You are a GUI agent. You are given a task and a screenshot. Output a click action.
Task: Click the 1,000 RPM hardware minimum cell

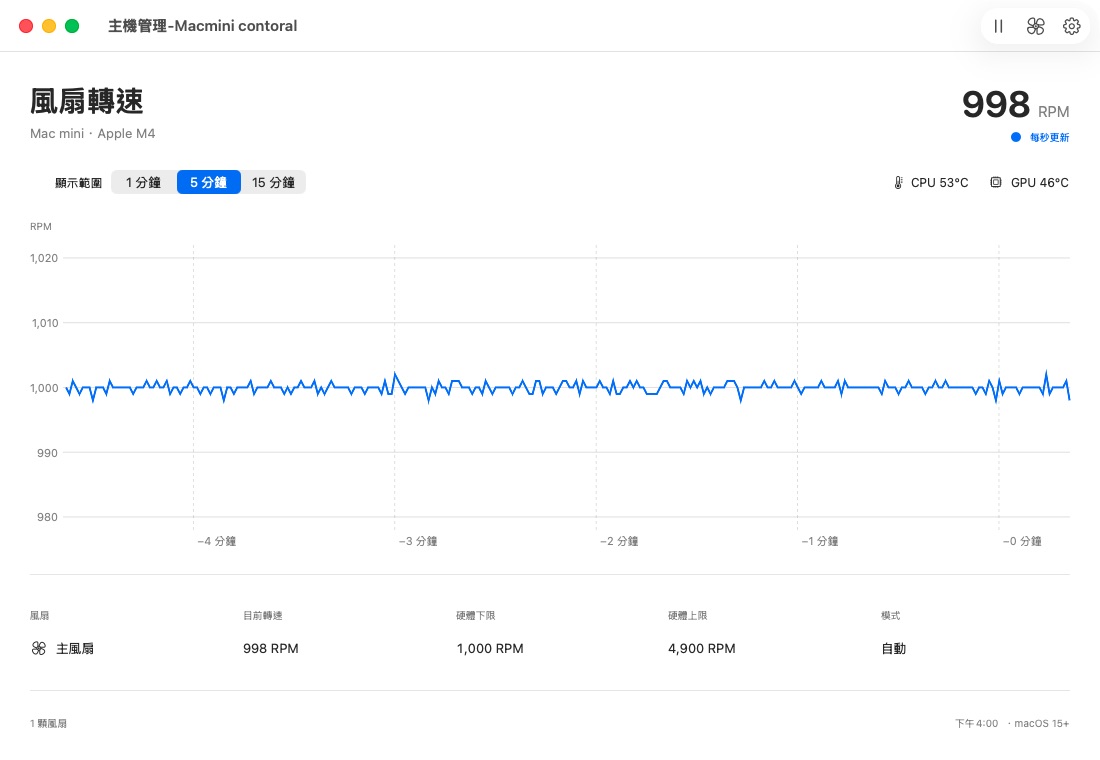coord(490,648)
